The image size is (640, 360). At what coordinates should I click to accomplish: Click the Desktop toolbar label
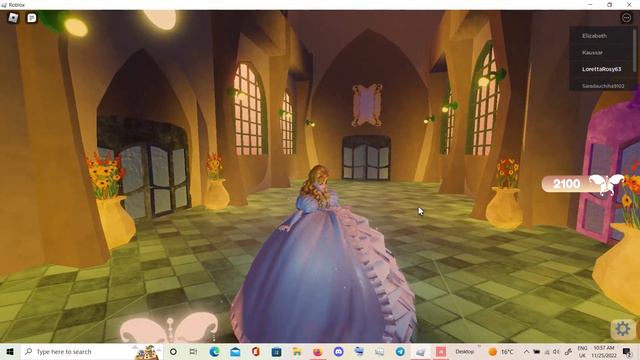[464, 351]
